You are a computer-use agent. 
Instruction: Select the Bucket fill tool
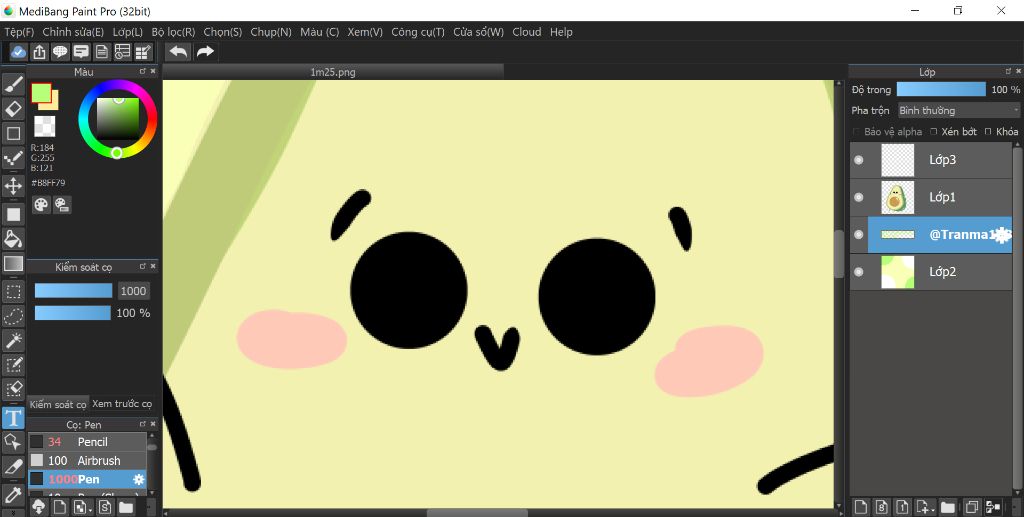point(13,239)
